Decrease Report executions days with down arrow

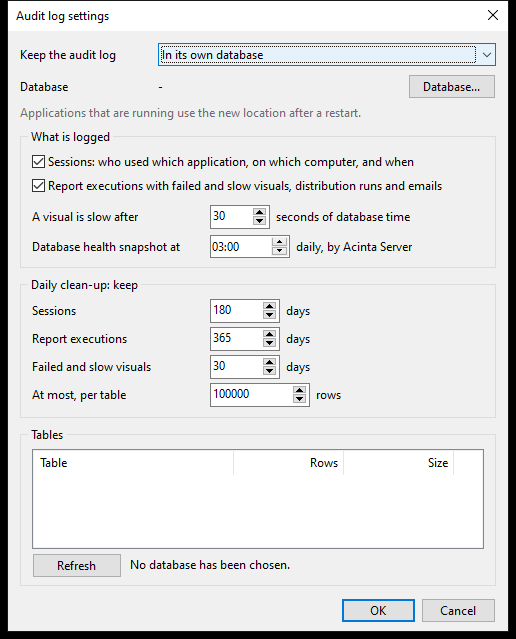269,343
